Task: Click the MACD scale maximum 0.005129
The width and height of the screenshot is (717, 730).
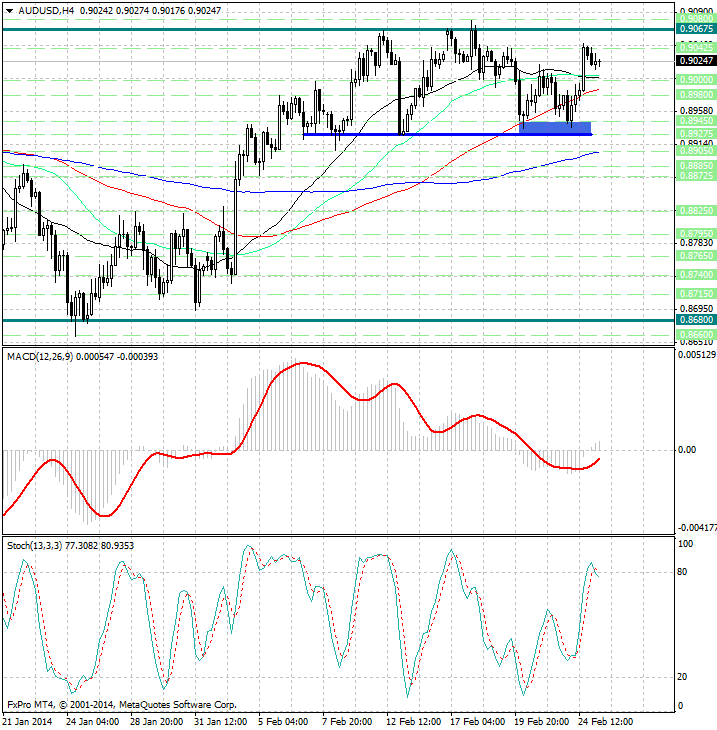Action: tap(697, 355)
